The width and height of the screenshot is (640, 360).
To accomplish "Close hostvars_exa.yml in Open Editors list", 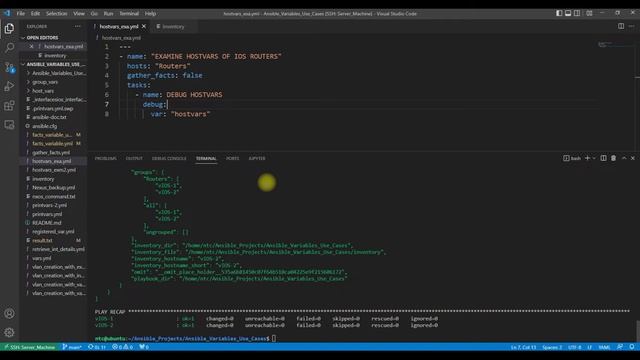I will coord(31,47).
